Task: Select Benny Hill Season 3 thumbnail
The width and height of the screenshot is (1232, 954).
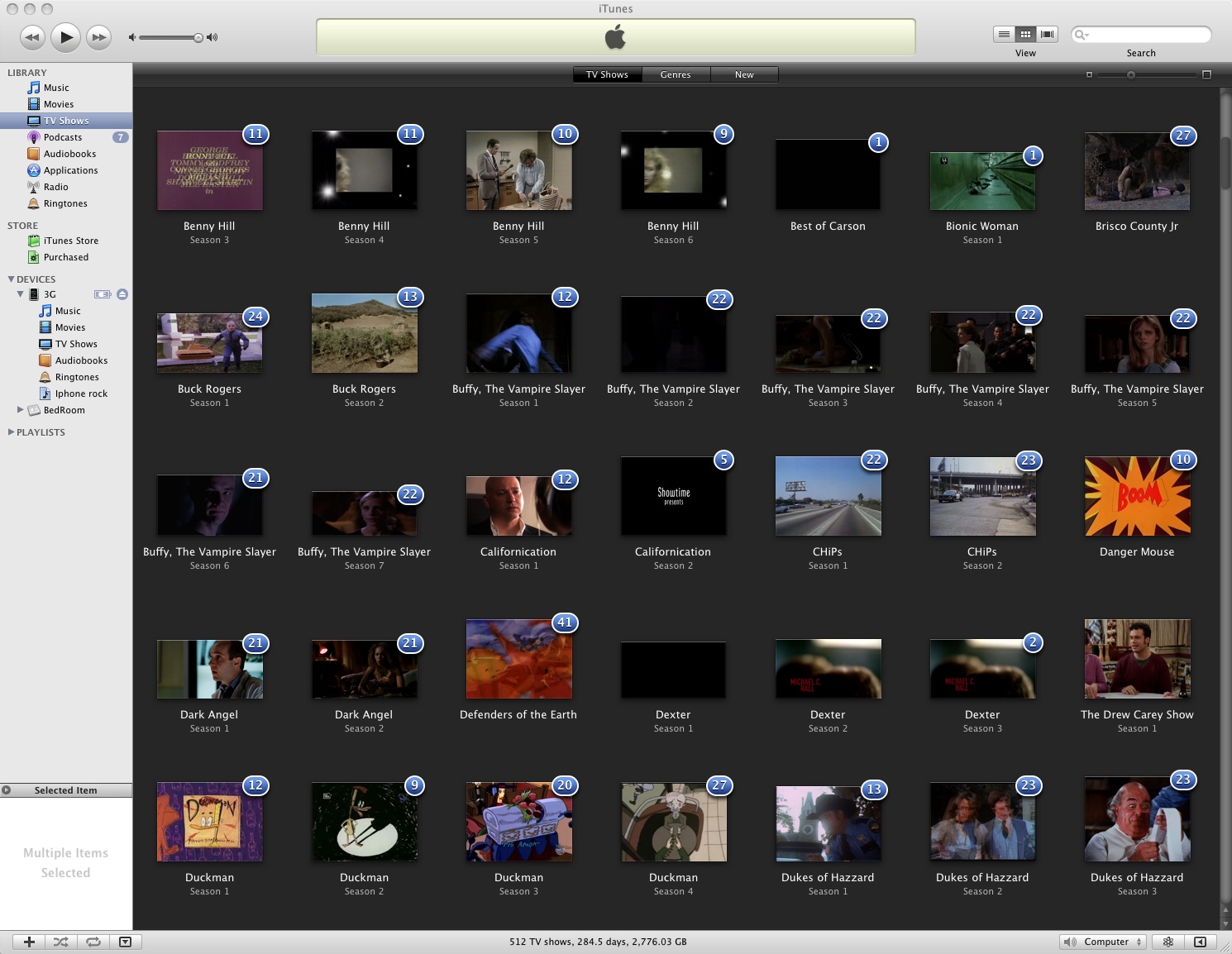Action: coord(210,170)
